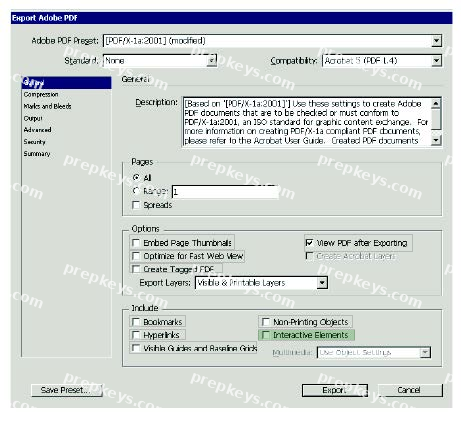
Task: Click the Export button
Action: [x=335, y=390]
